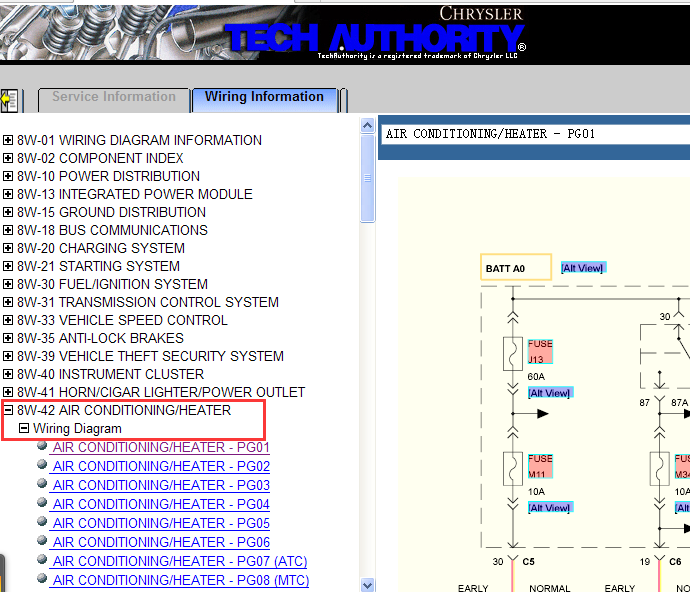The image size is (690, 592).
Task: Select 8W-42 AIR CONDITIONING/HEATER label
Action: (124, 410)
